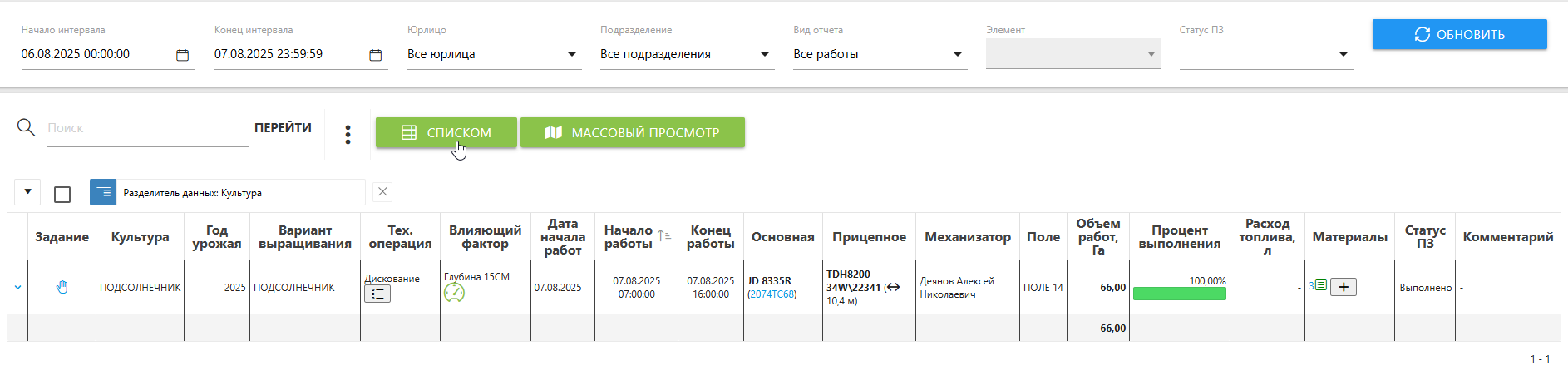Toggle the select-all checkbox
The height and width of the screenshot is (376, 1568).
coord(62,195)
